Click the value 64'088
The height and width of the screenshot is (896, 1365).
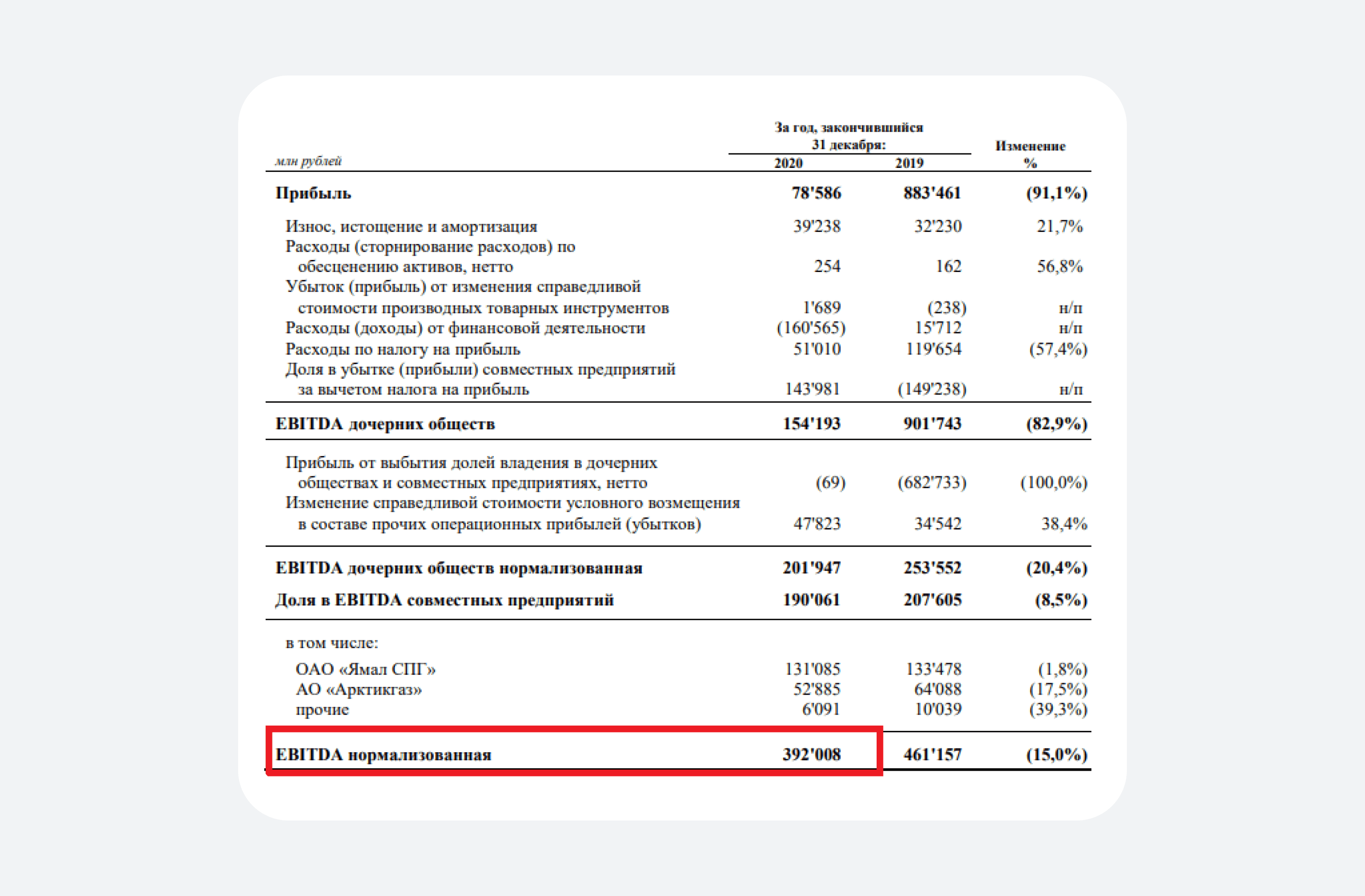coord(938,689)
